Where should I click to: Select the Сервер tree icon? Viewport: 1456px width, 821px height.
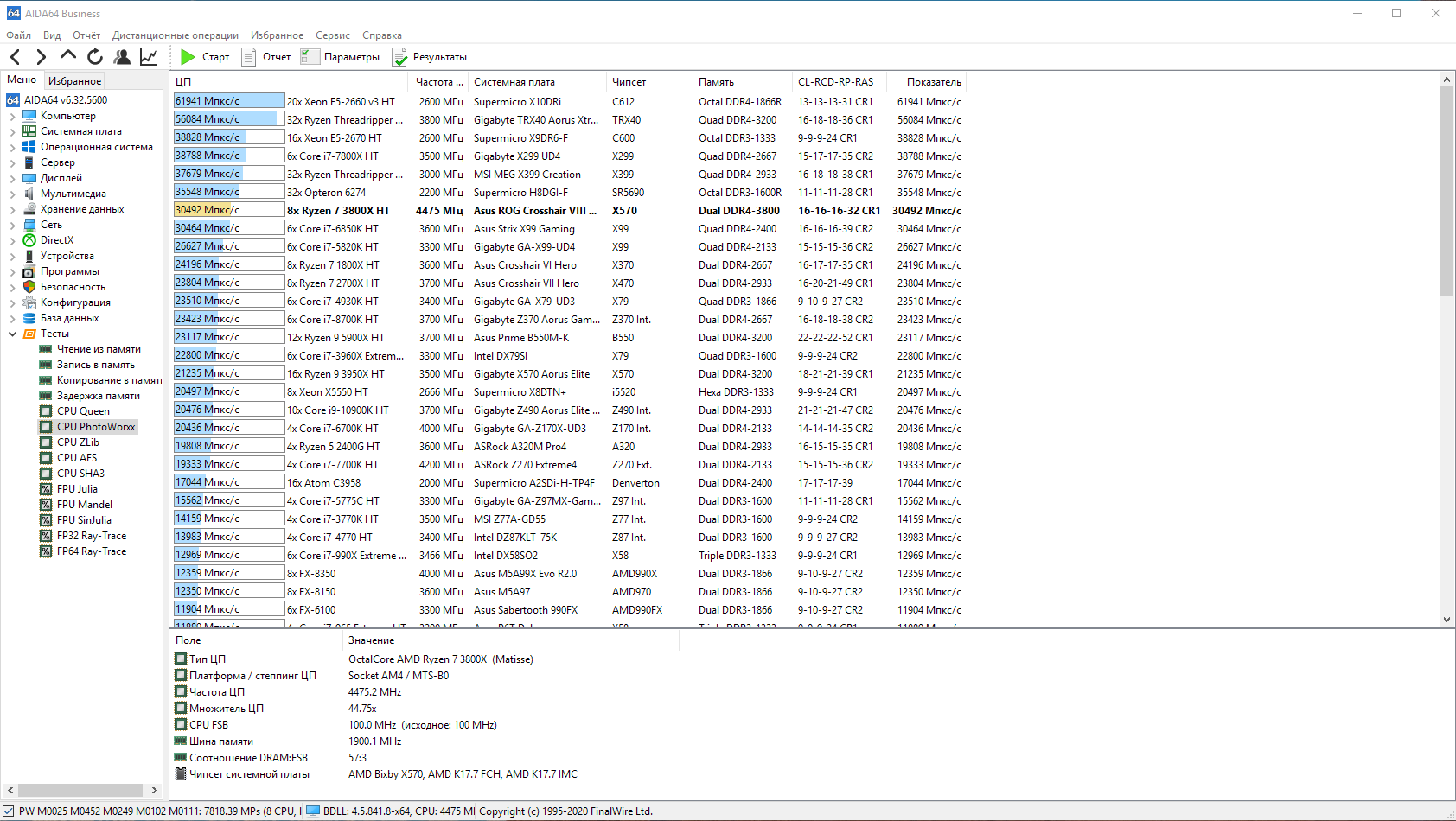(29, 162)
